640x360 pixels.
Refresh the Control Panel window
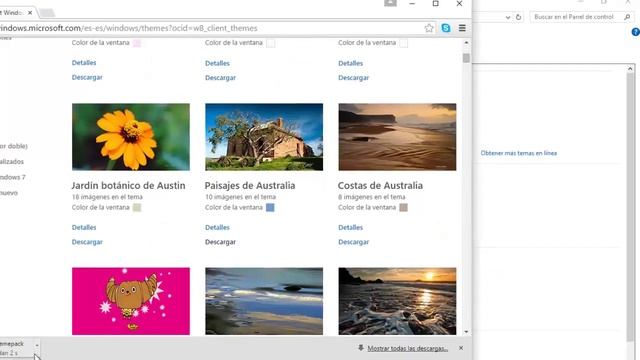[518, 17]
